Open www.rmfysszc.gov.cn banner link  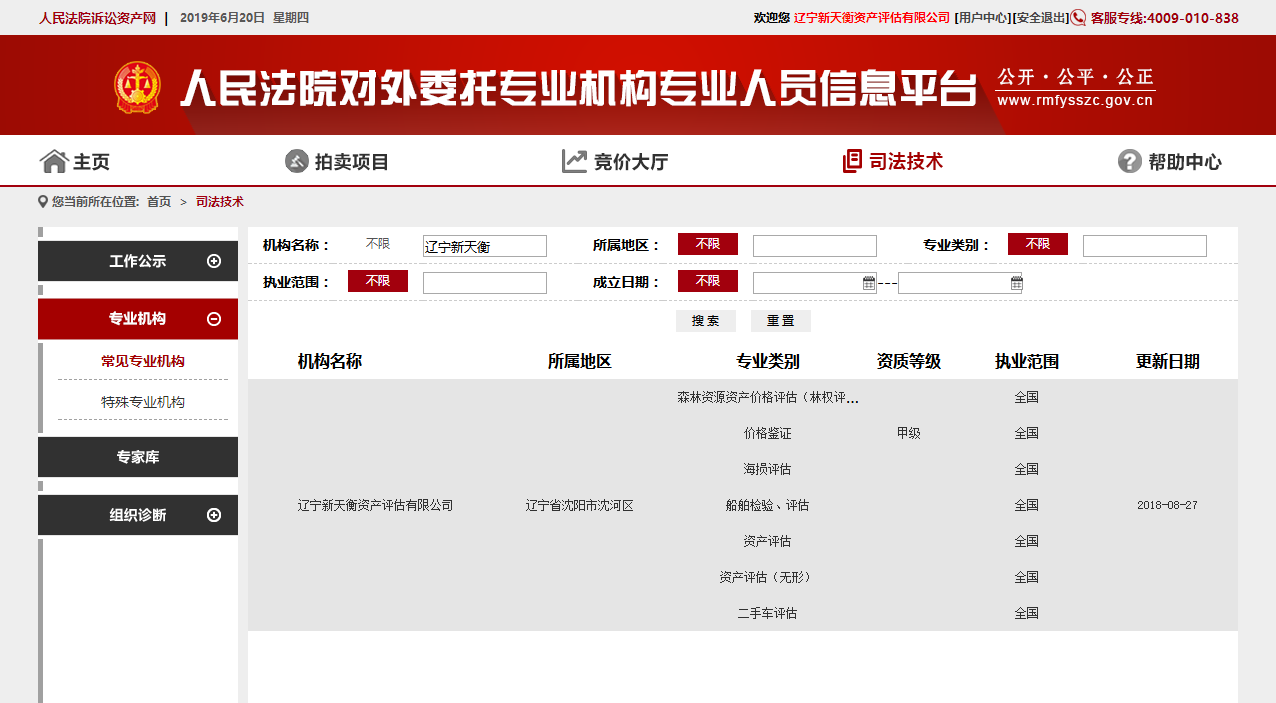point(1076,100)
